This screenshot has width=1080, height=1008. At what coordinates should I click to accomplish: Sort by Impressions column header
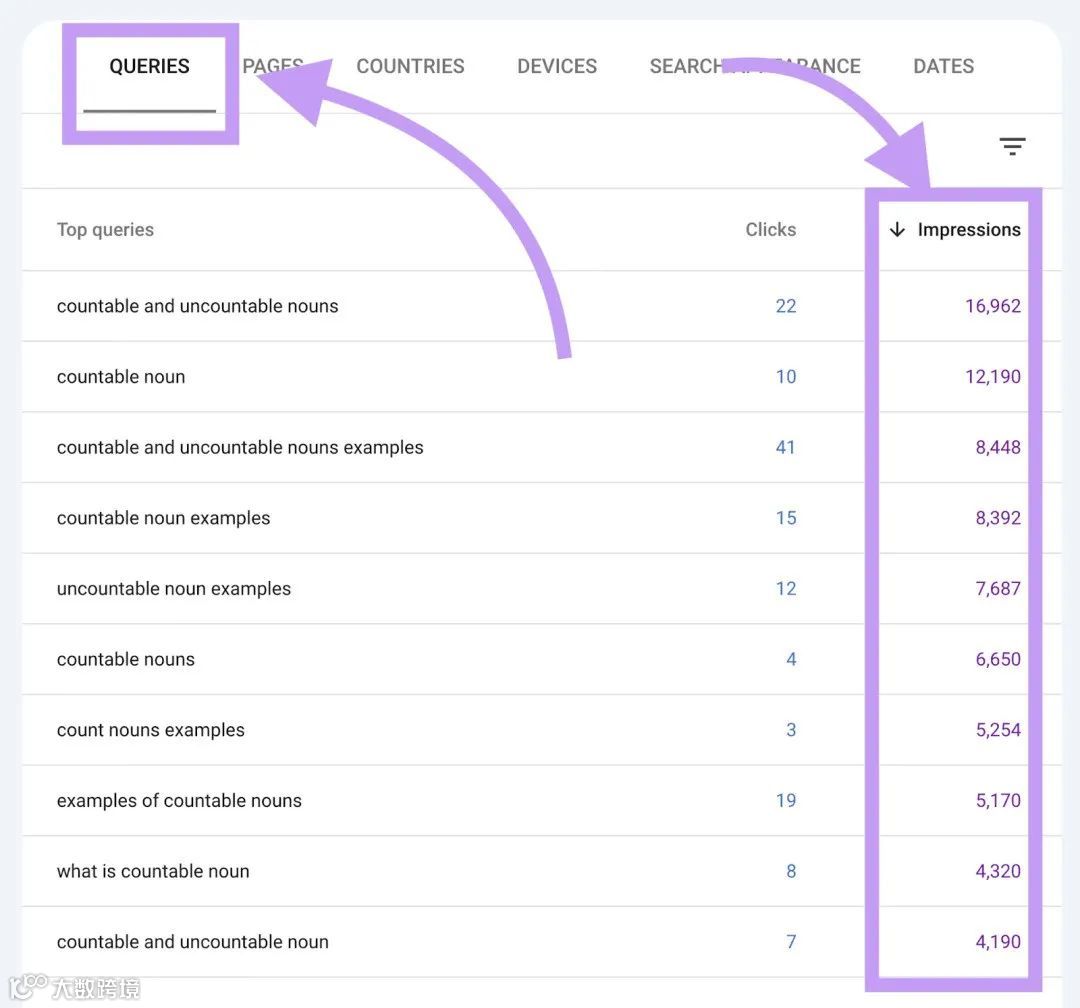968,230
